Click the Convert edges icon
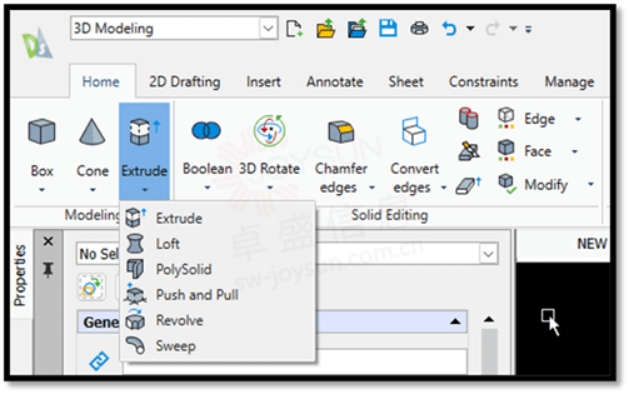The image size is (629, 394). point(414,131)
